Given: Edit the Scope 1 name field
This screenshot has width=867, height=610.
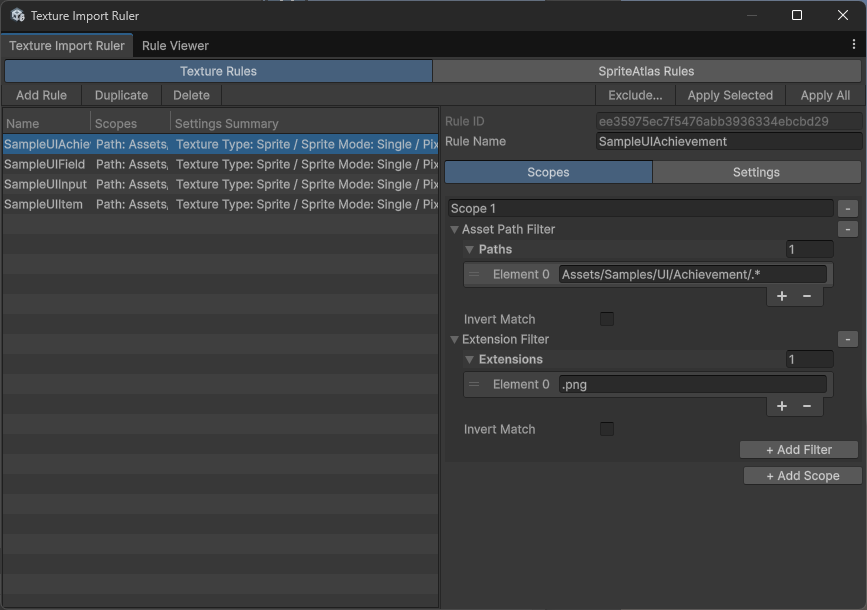Looking at the screenshot, I should (640, 208).
